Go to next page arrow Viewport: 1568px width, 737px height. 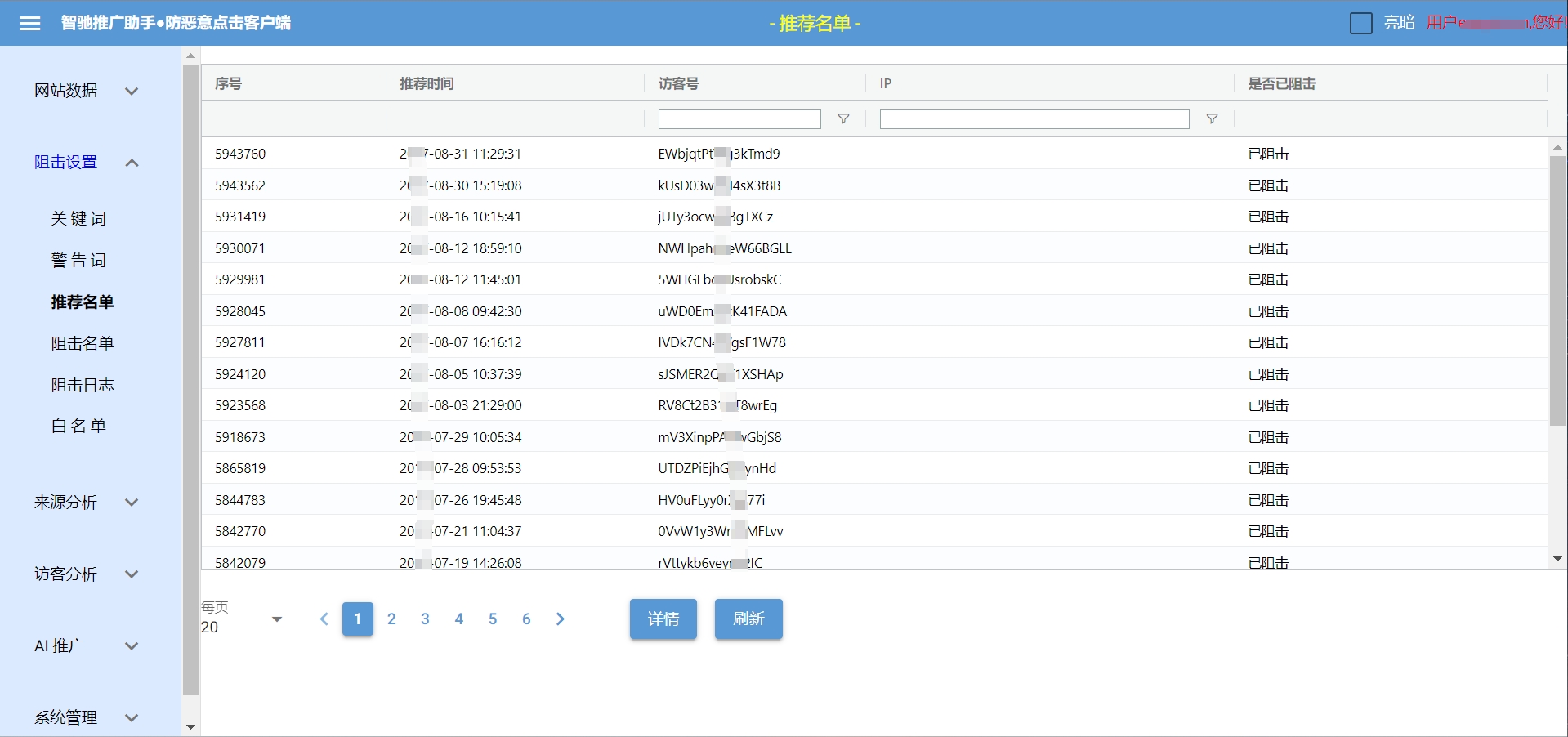tap(561, 619)
